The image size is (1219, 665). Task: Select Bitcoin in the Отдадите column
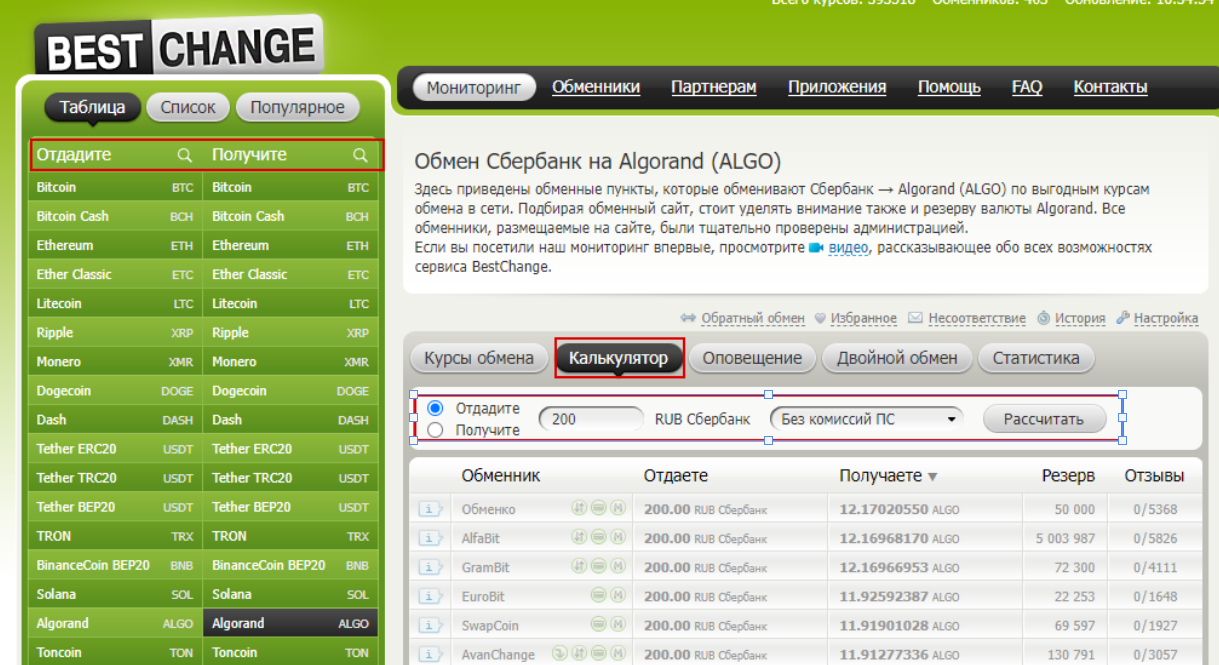pyautogui.click(x=115, y=187)
